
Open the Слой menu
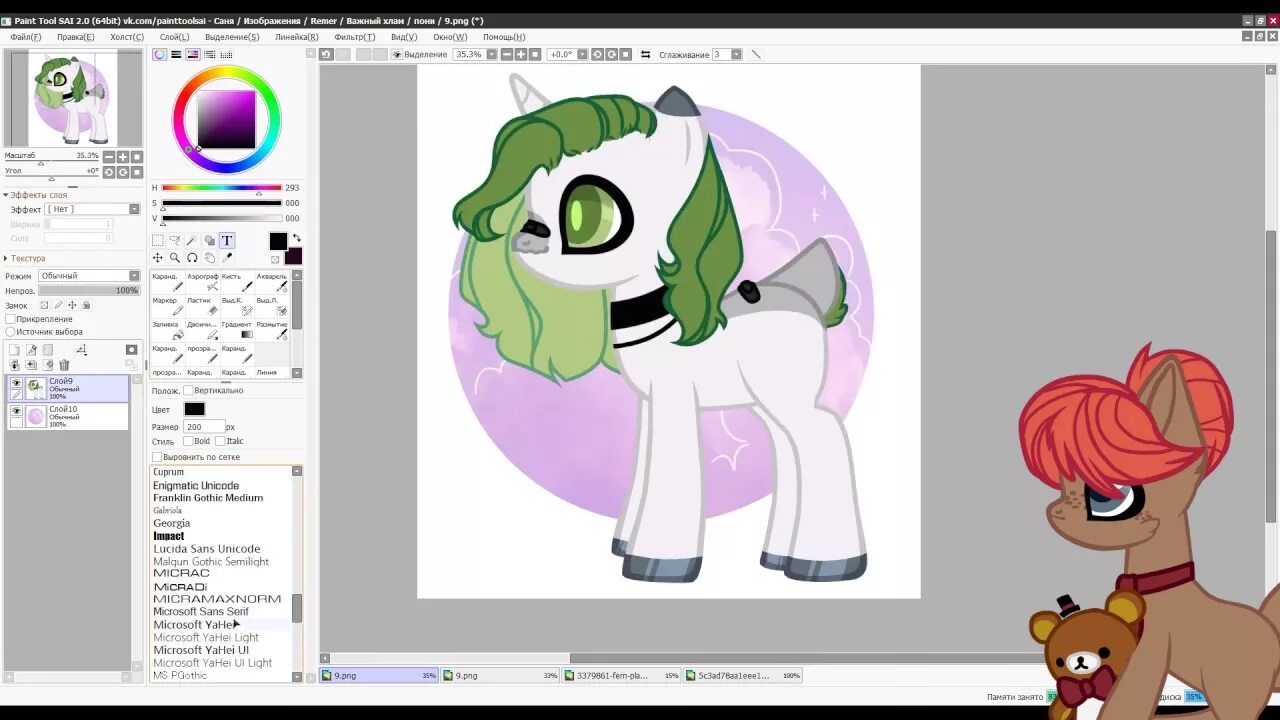tap(174, 37)
